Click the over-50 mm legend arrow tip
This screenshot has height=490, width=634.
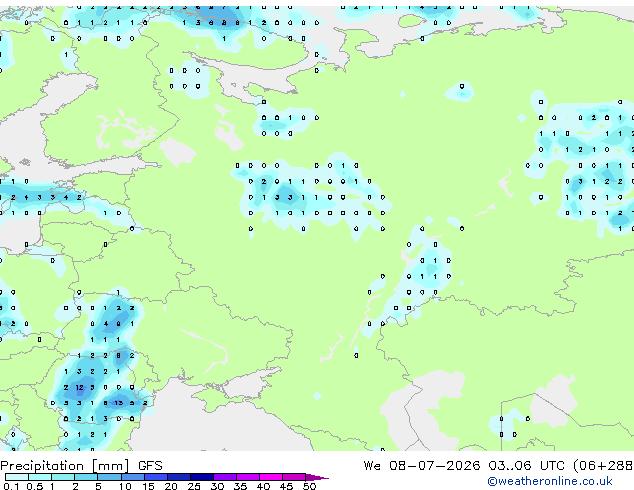[x=317, y=478]
